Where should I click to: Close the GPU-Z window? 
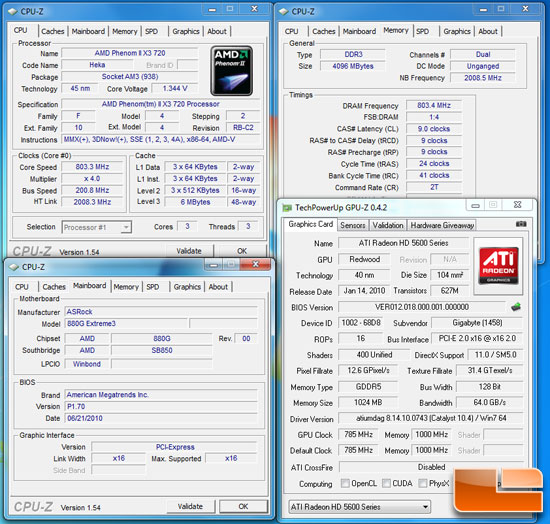tap(517, 204)
